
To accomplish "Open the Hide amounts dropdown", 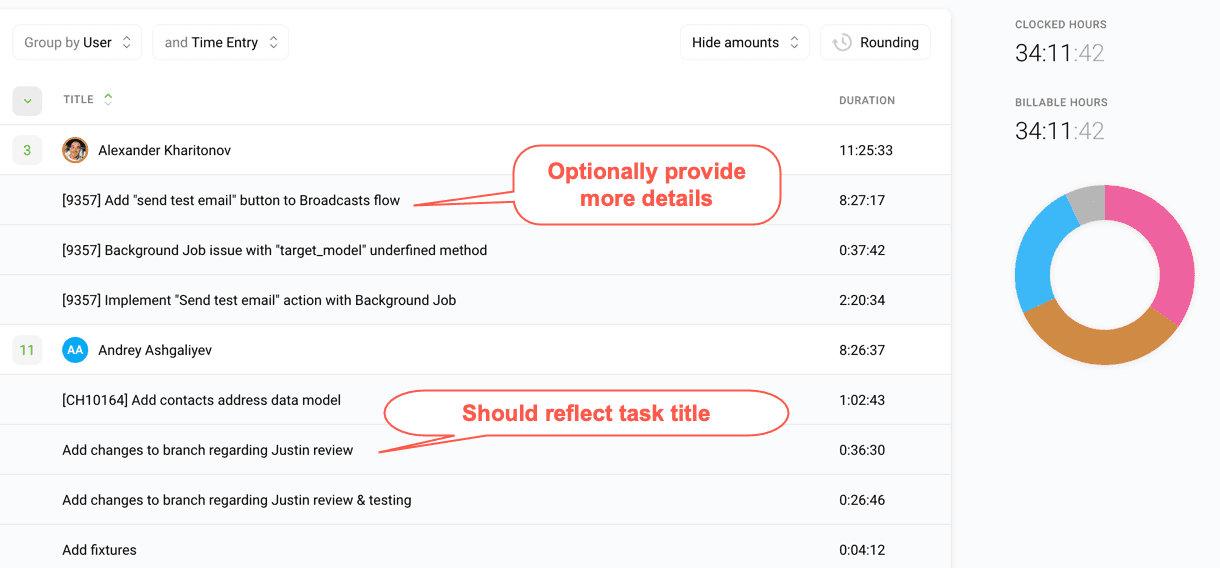I will click(744, 43).
